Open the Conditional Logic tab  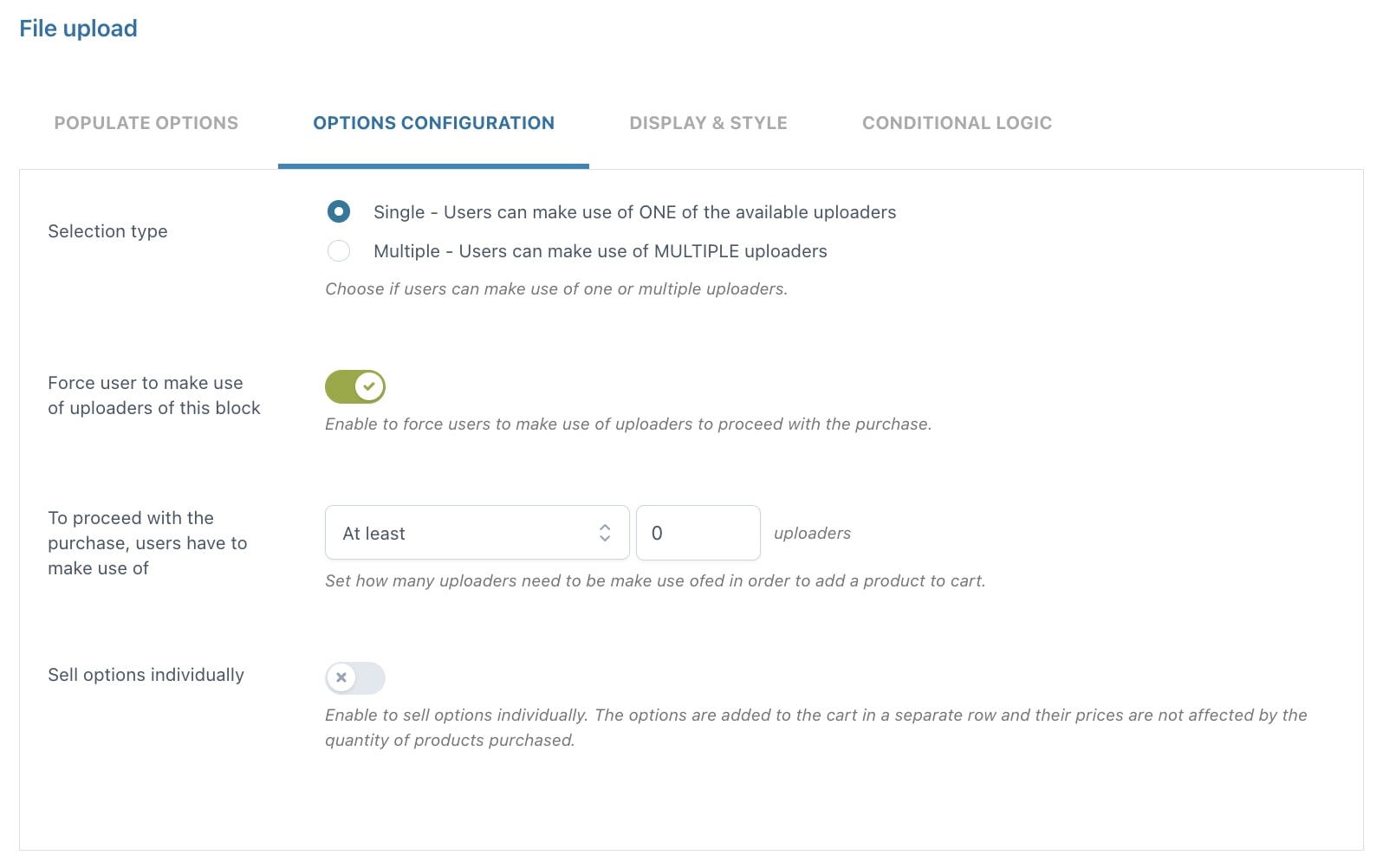click(957, 123)
